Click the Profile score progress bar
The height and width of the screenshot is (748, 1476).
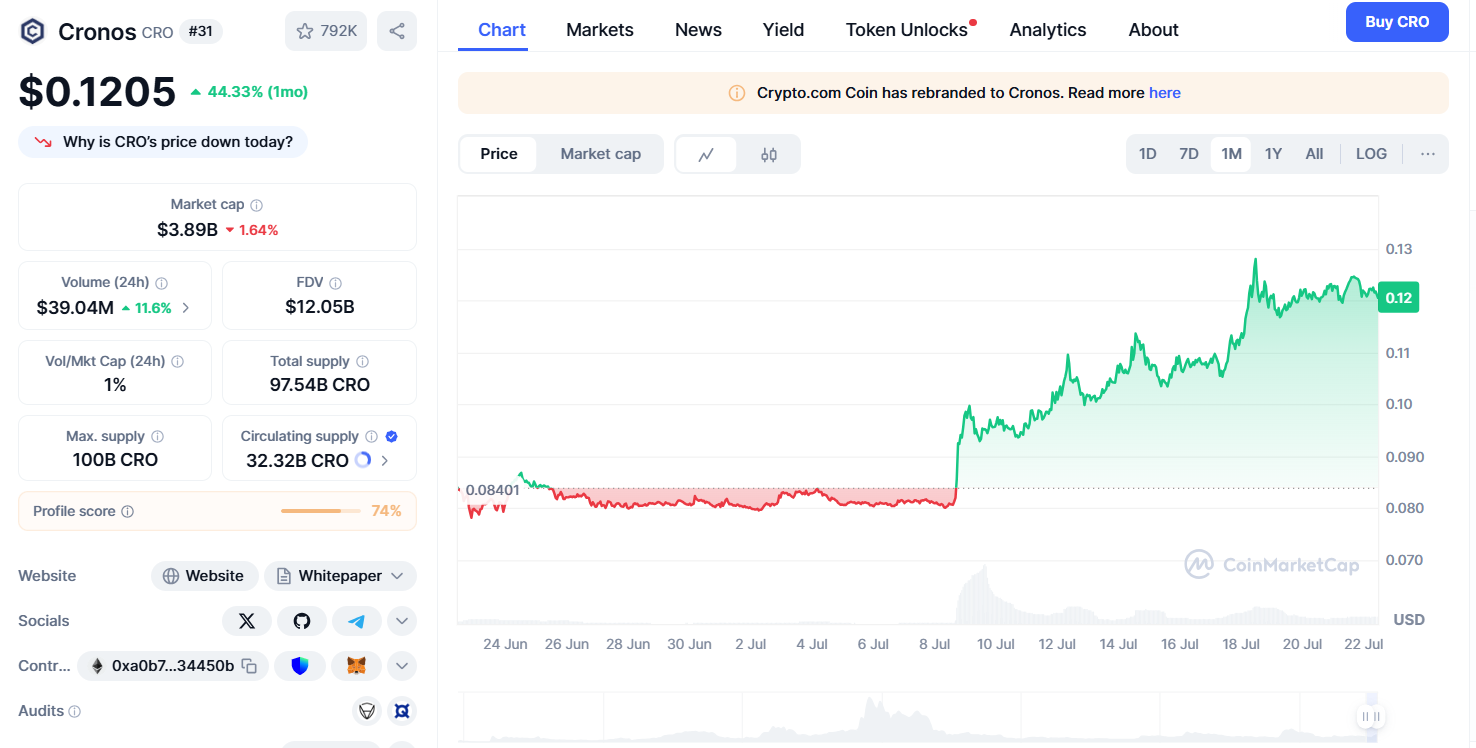tap(321, 511)
